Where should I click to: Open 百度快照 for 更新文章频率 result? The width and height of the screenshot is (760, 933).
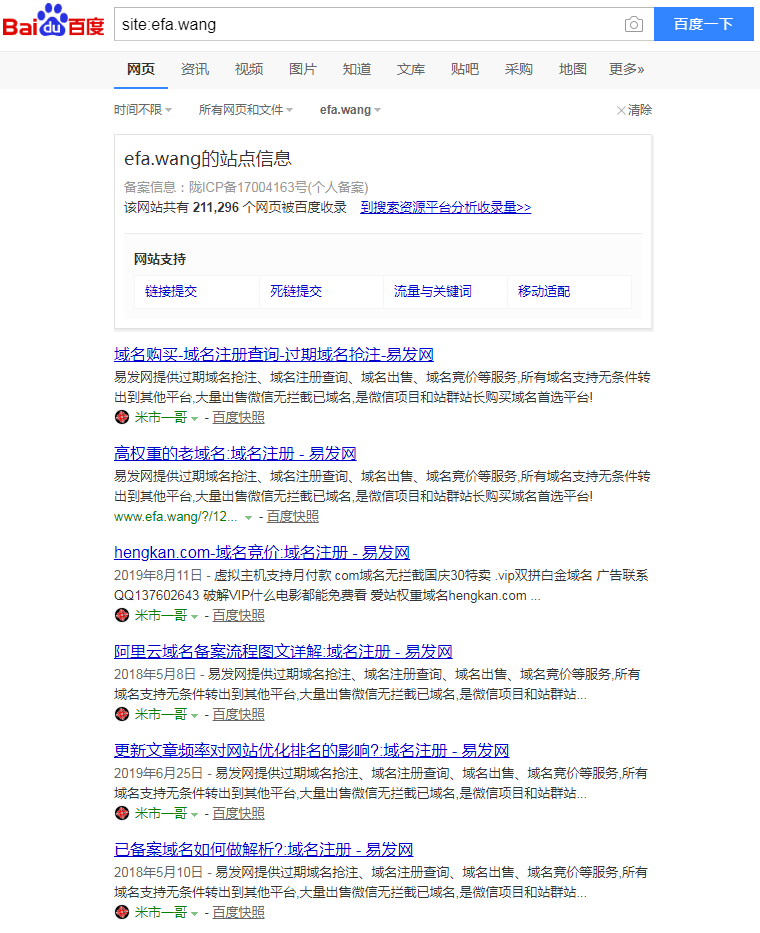[x=238, y=813]
